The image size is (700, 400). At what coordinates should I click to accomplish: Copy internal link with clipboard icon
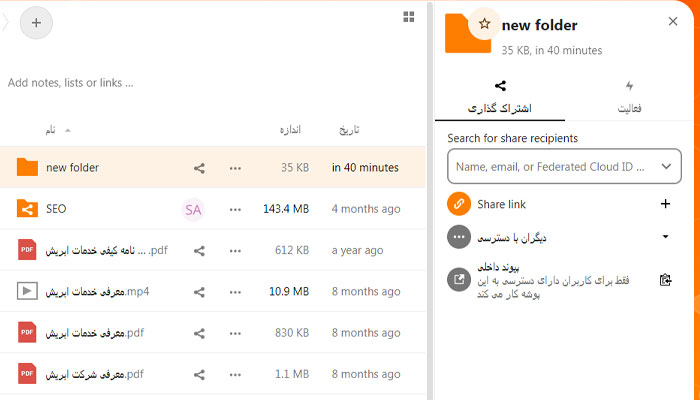665,280
